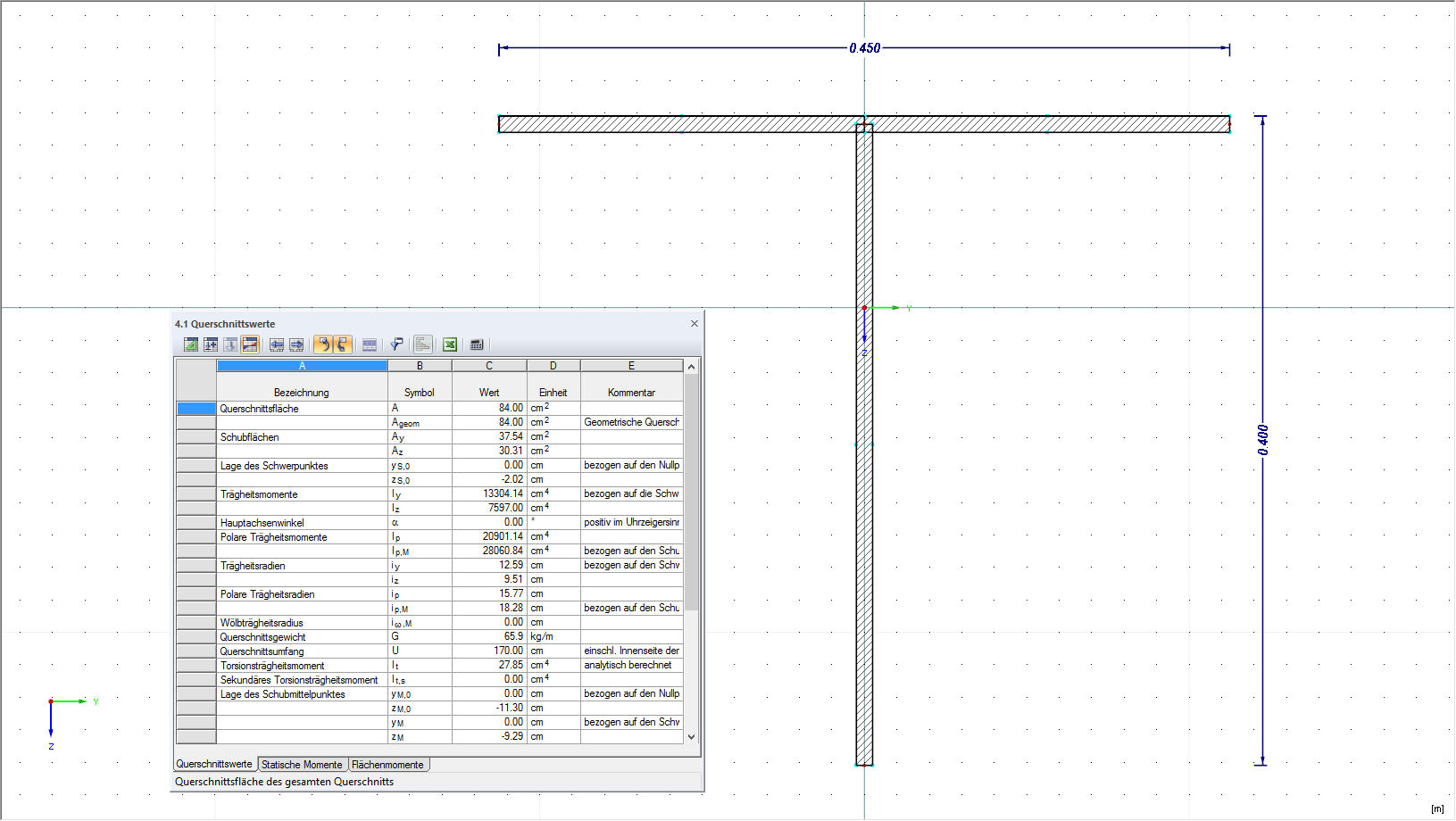Click the row insert toolbar icon
Image resolution: width=1456 pixels, height=821 pixels.
tap(212, 344)
